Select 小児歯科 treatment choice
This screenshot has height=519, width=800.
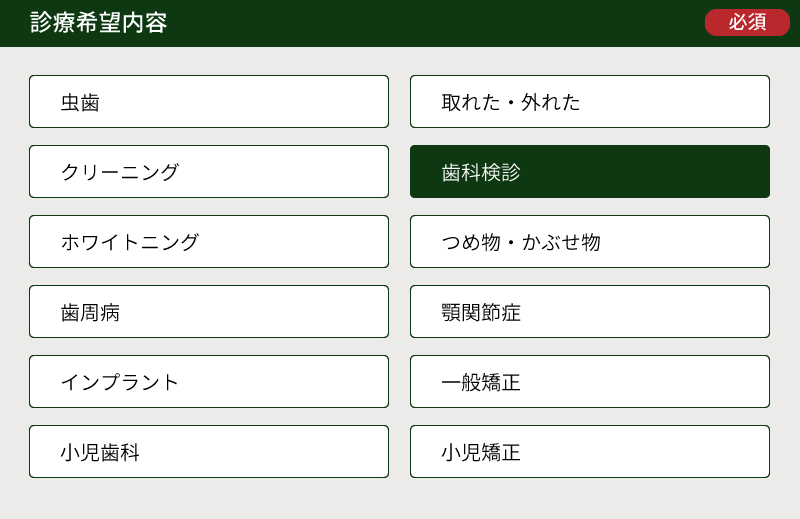pyautogui.click(x=208, y=452)
